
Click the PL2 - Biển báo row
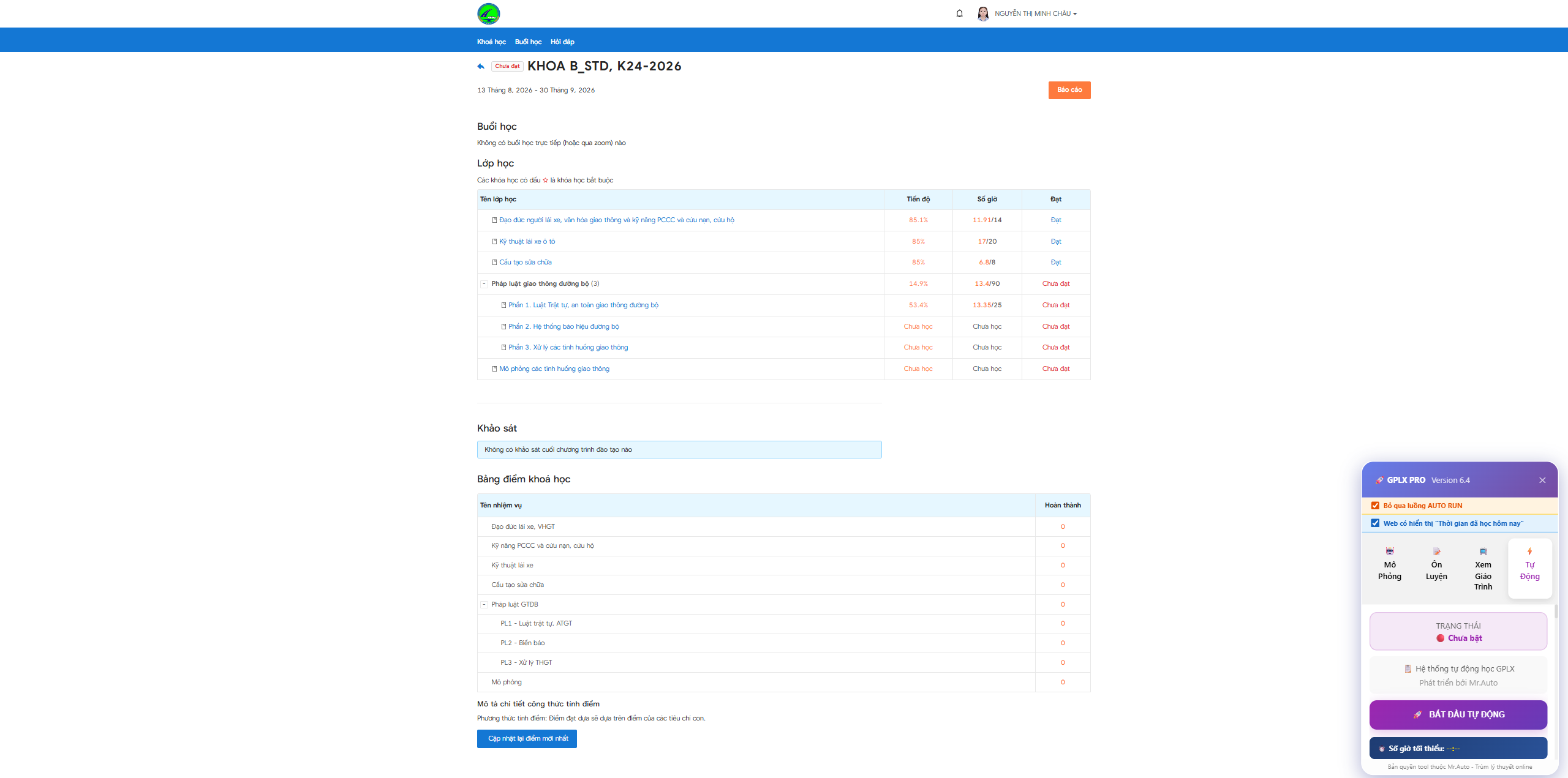point(783,643)
